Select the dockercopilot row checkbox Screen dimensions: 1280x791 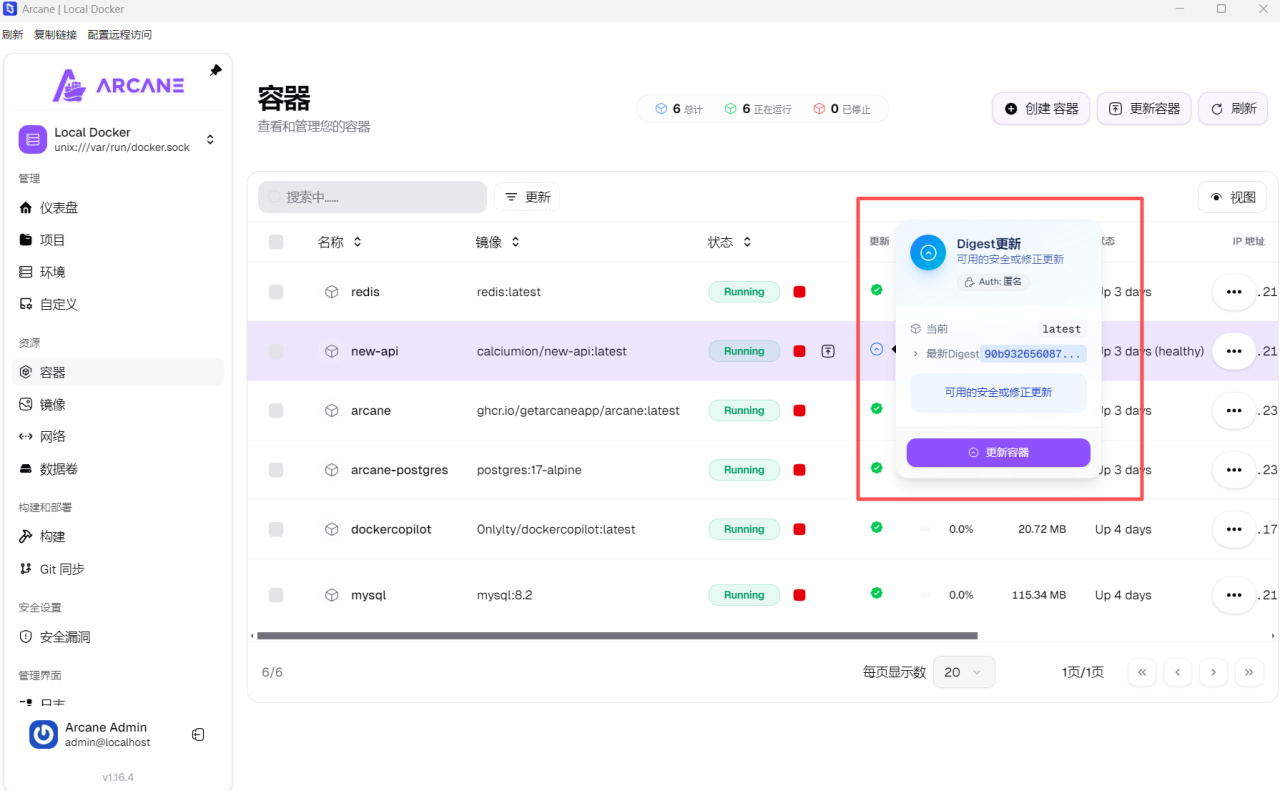pos(276,529)
